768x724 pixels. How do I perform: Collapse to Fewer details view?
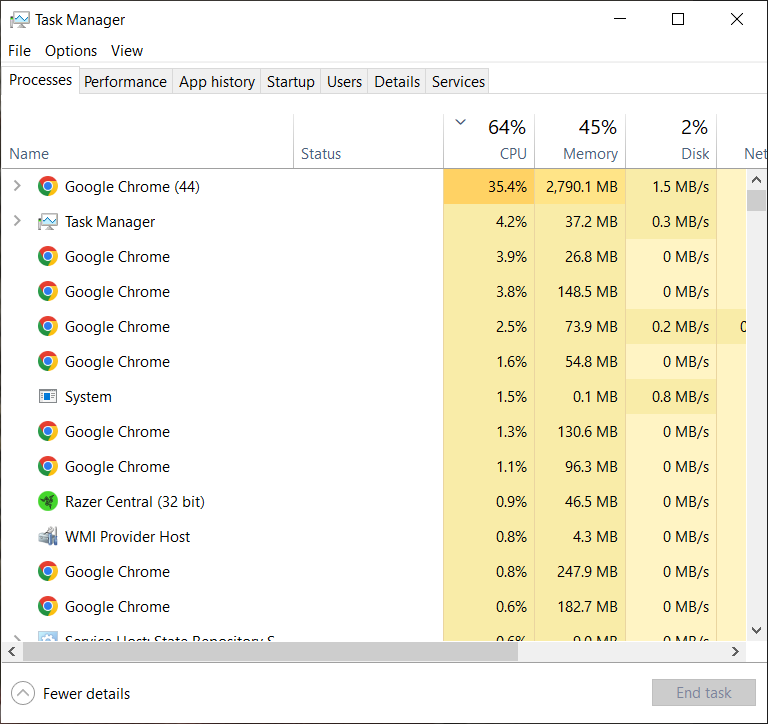[x=71, y=694]
